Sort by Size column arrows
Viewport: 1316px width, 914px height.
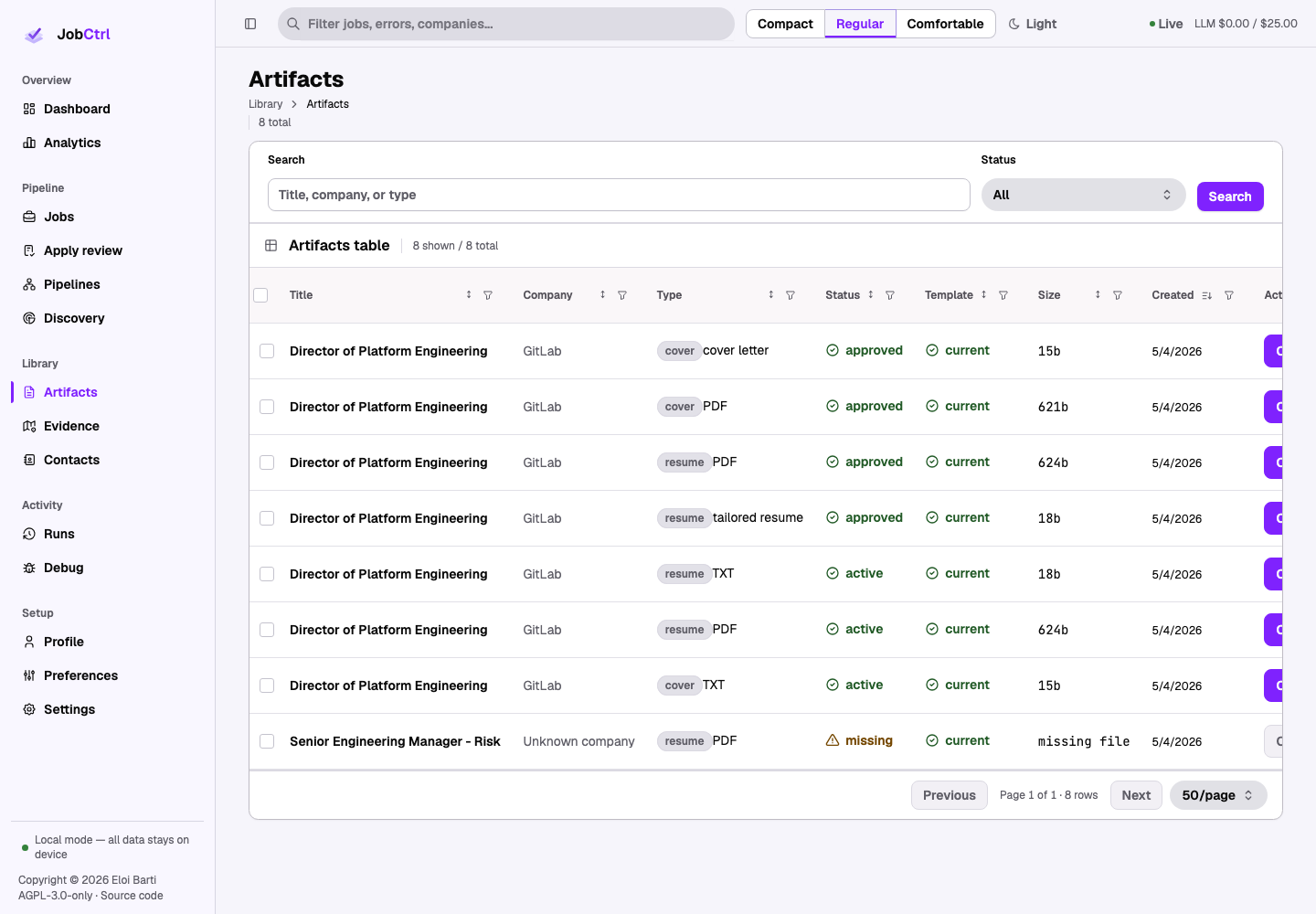point(1098,294)
